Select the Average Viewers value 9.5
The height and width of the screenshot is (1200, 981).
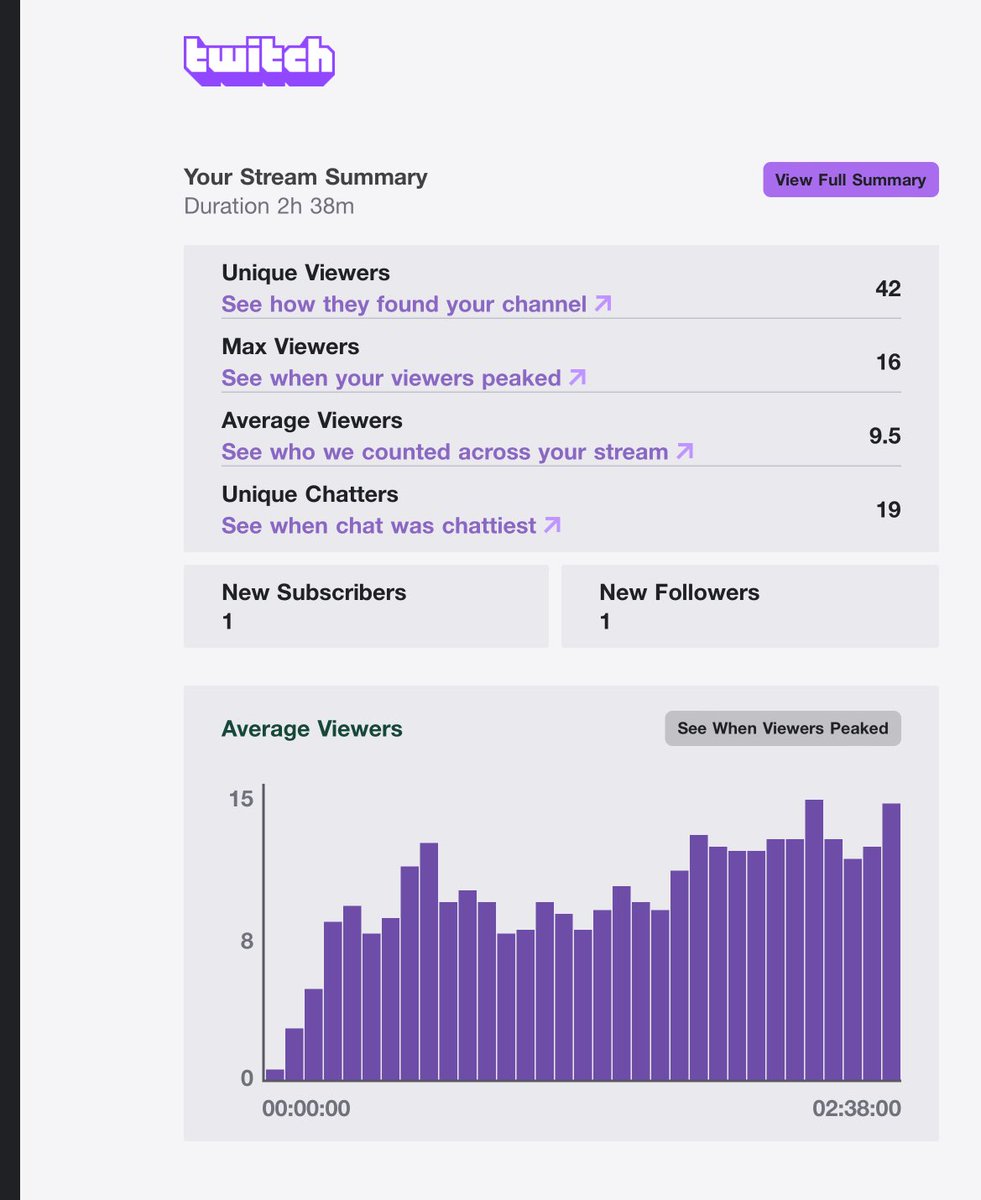click(x=885, y=436)
